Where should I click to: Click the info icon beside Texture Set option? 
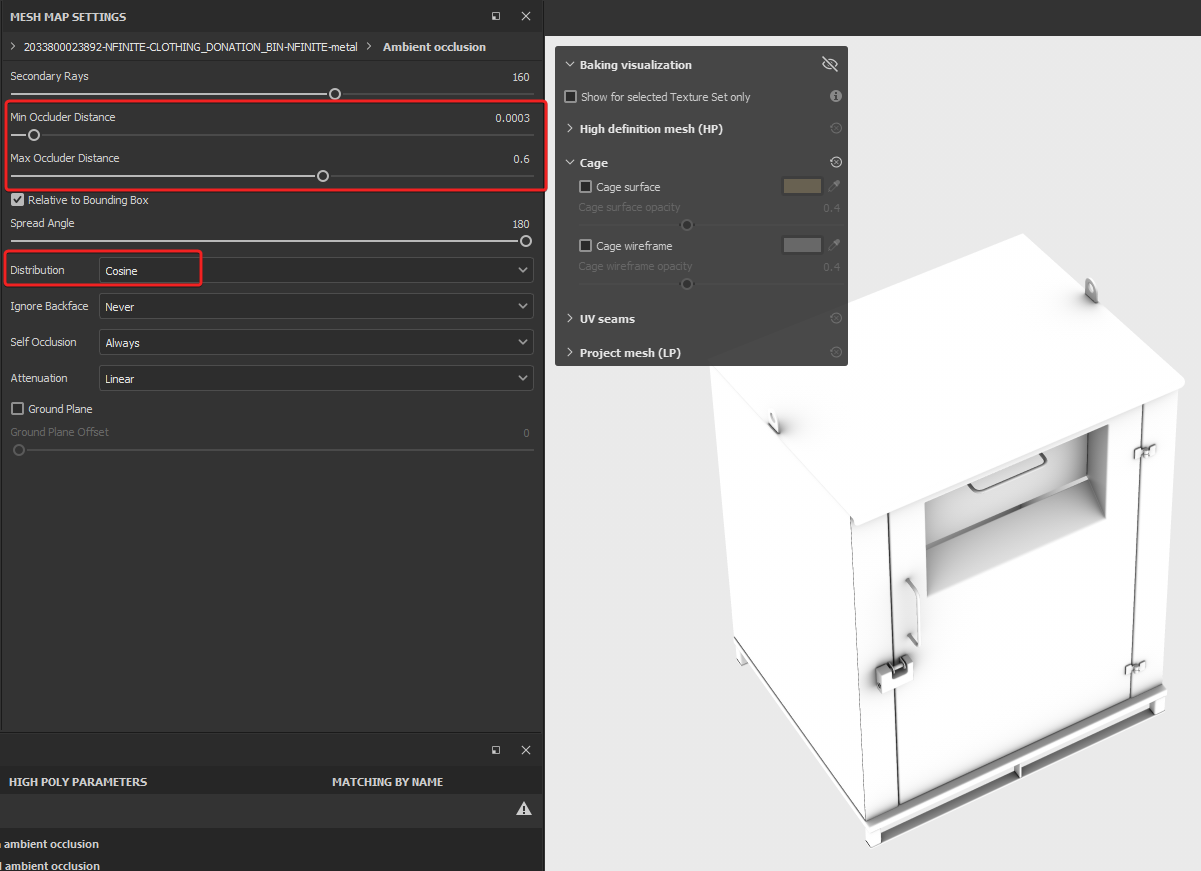click(836, 96)
